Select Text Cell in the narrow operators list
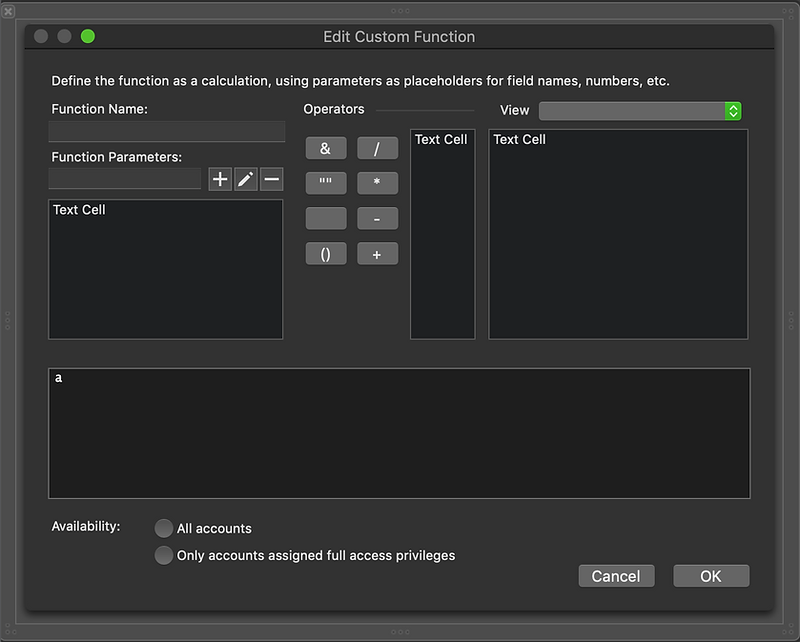The width and height of the screenshot is (800, 642). coord(441,139)
